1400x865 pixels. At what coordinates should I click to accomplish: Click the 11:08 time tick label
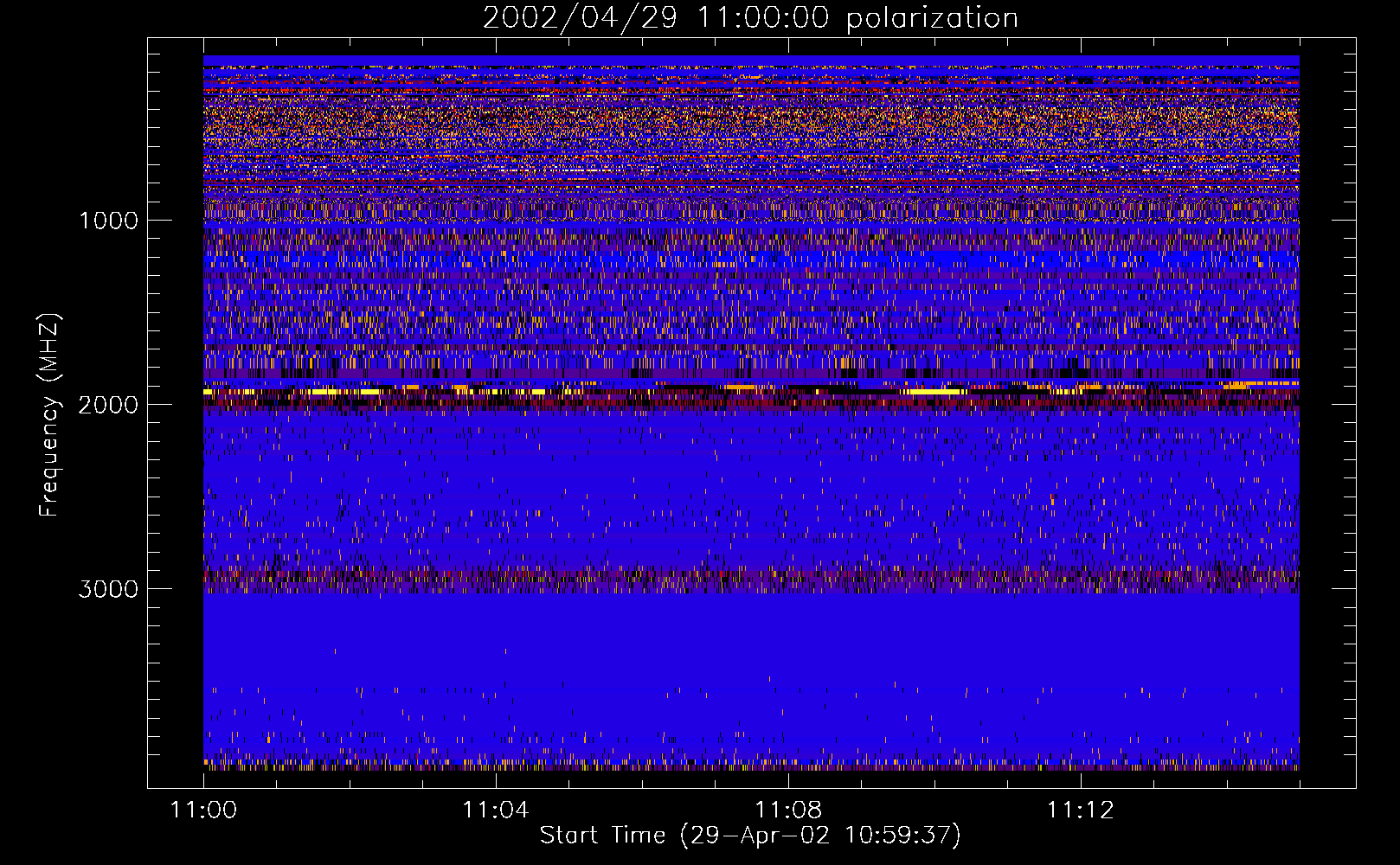788,811
